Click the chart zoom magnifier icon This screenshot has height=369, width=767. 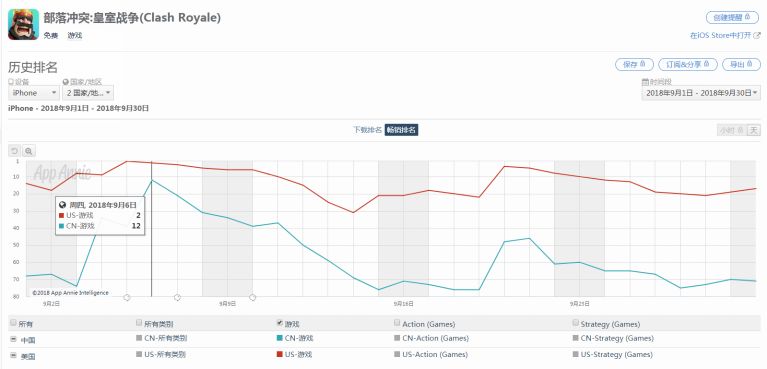pos(28,151)
